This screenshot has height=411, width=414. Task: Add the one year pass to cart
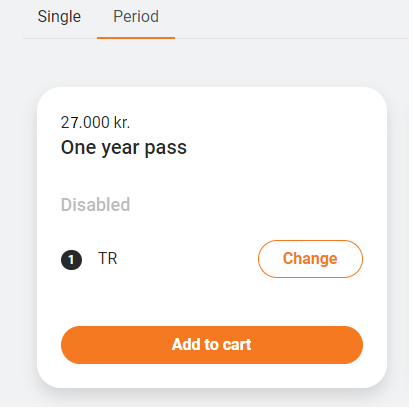pyautogui.click(x=212, y=345)
